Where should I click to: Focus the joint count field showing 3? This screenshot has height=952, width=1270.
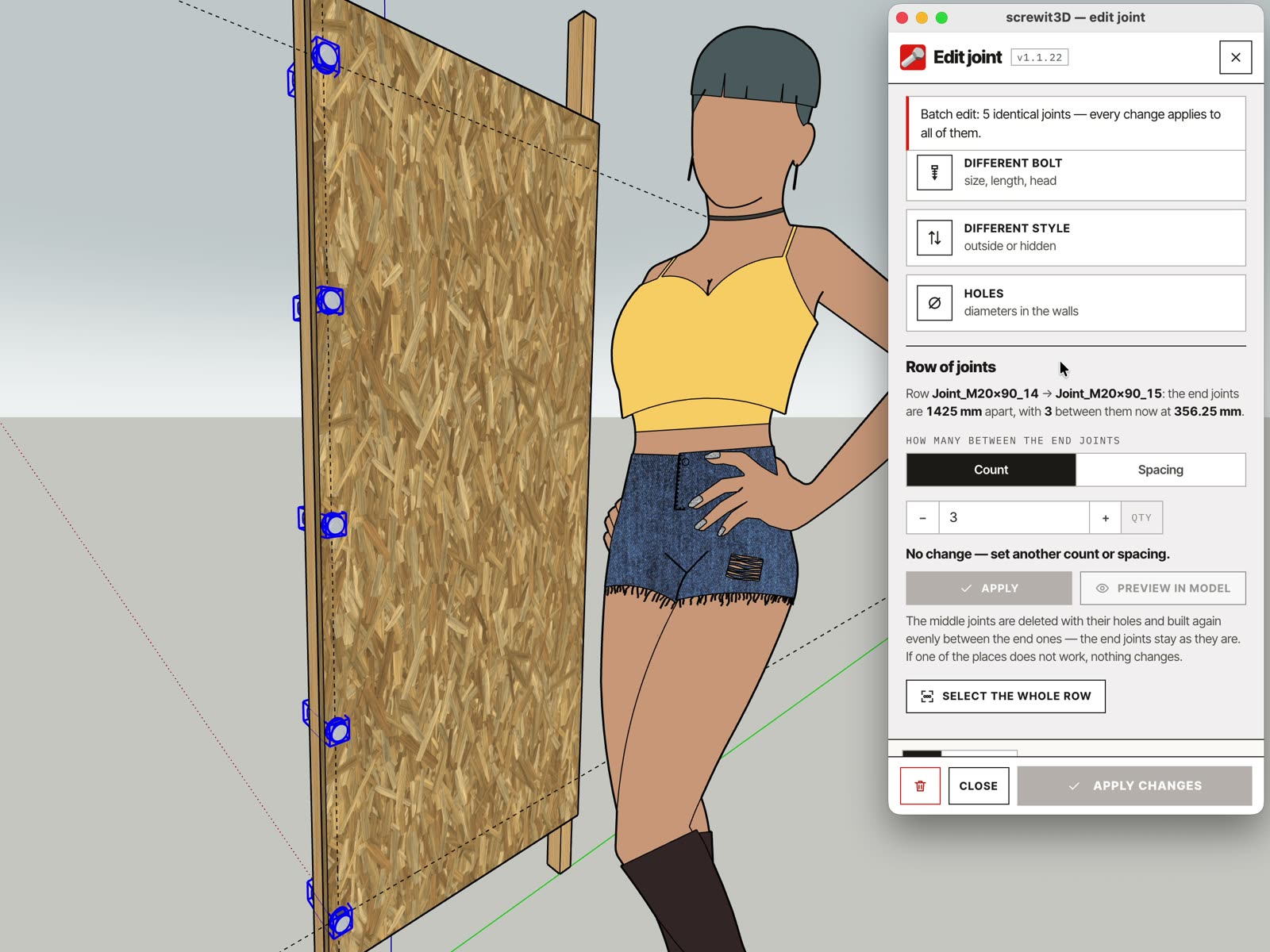[1014, 517]
